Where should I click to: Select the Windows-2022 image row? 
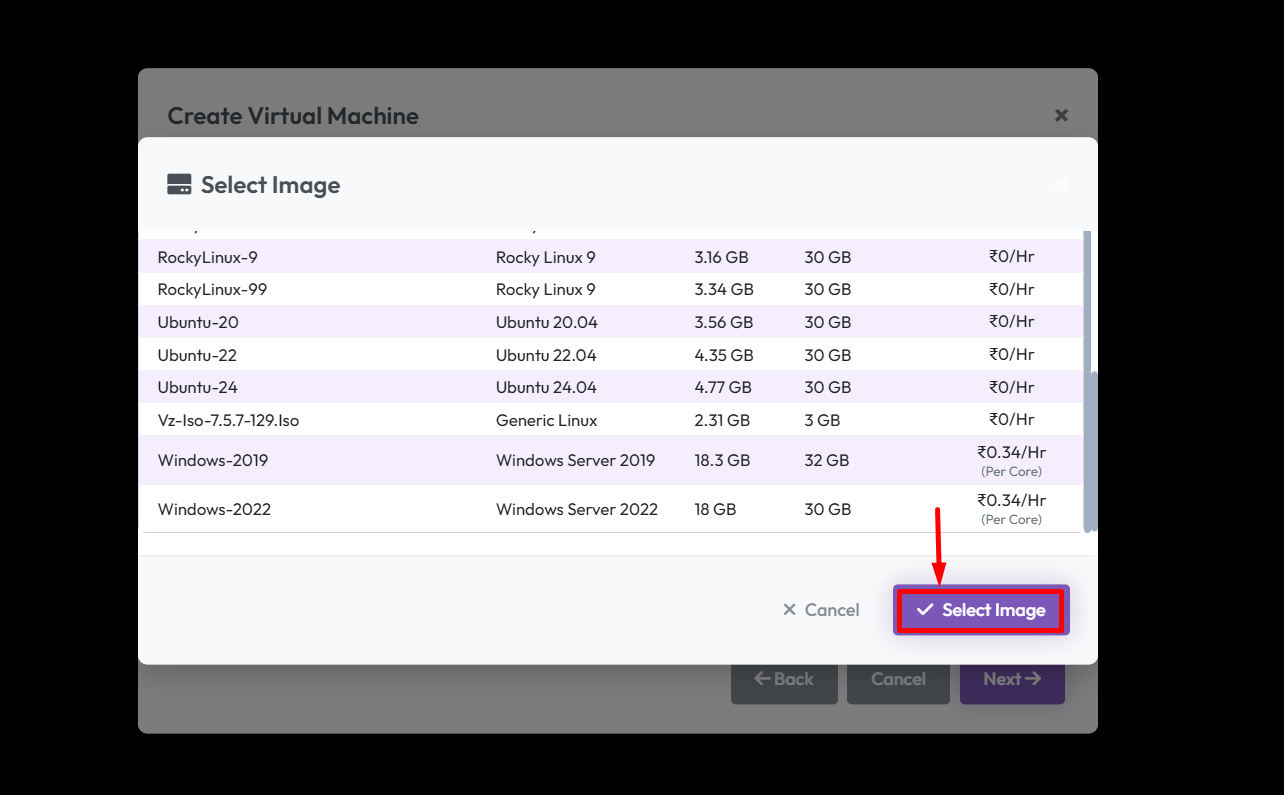click(214, 509)
